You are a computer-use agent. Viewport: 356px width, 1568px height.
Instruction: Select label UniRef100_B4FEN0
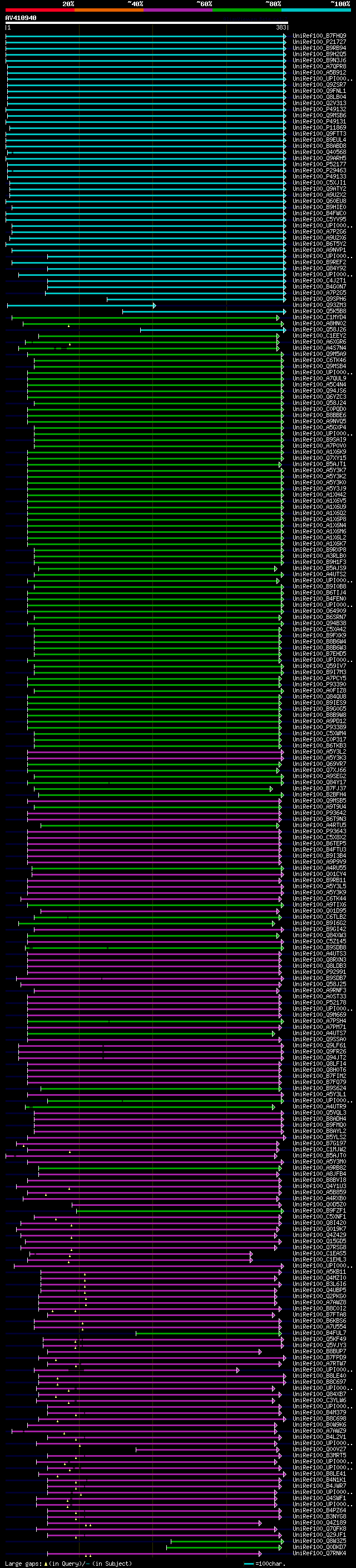pos(319,599)
